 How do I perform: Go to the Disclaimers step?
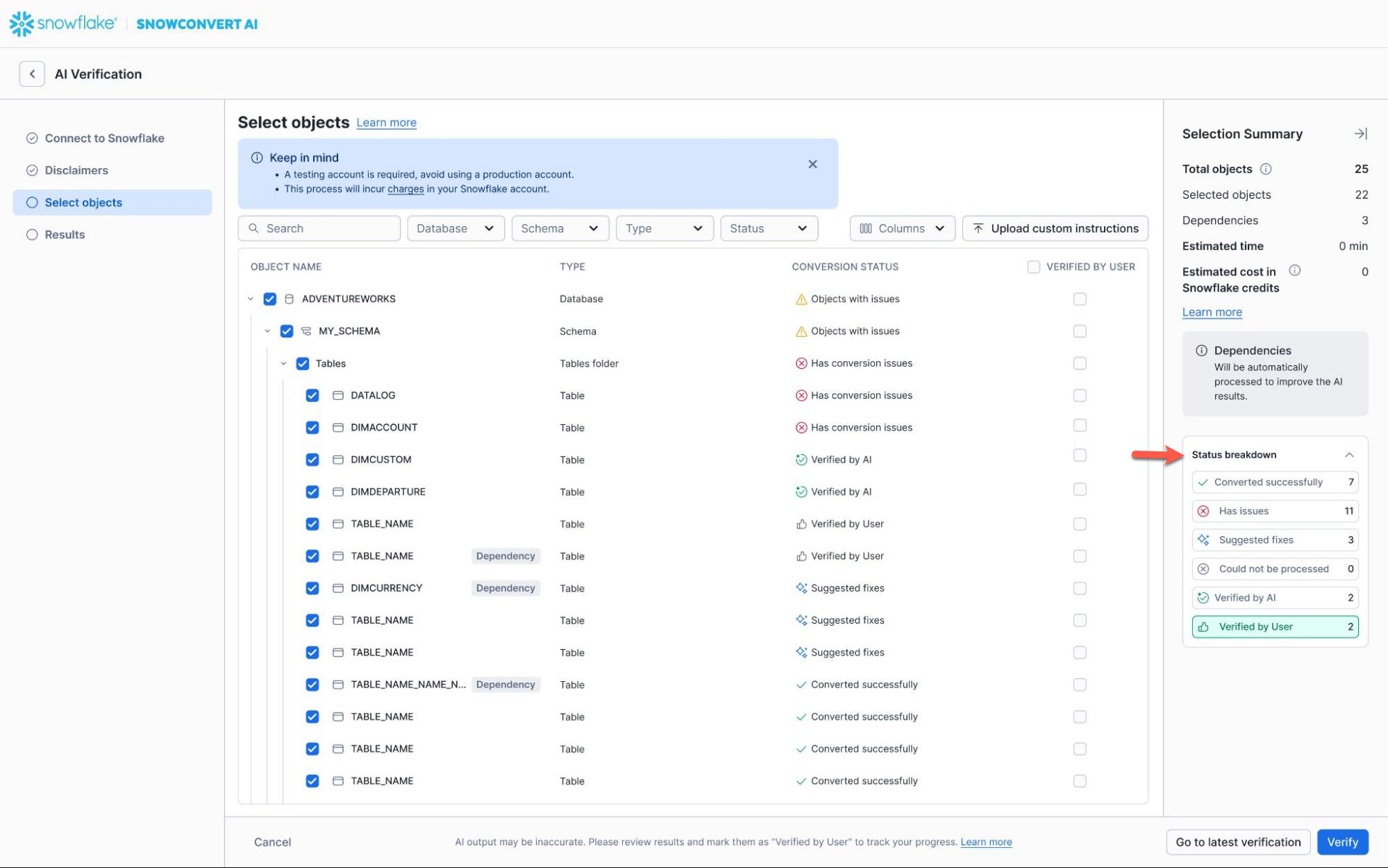coord(76,170)
